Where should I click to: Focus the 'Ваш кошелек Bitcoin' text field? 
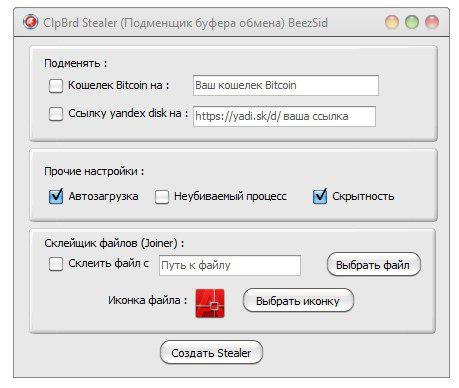coord(286,85)
